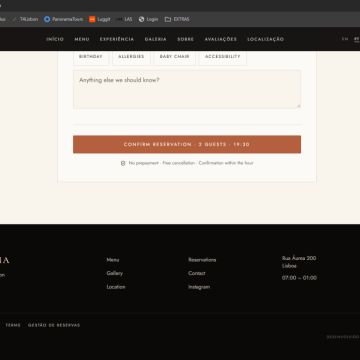
Task: Select the 'Rua Áurea 200' address text
Action: pyautogui.click(x=299, y=258)
